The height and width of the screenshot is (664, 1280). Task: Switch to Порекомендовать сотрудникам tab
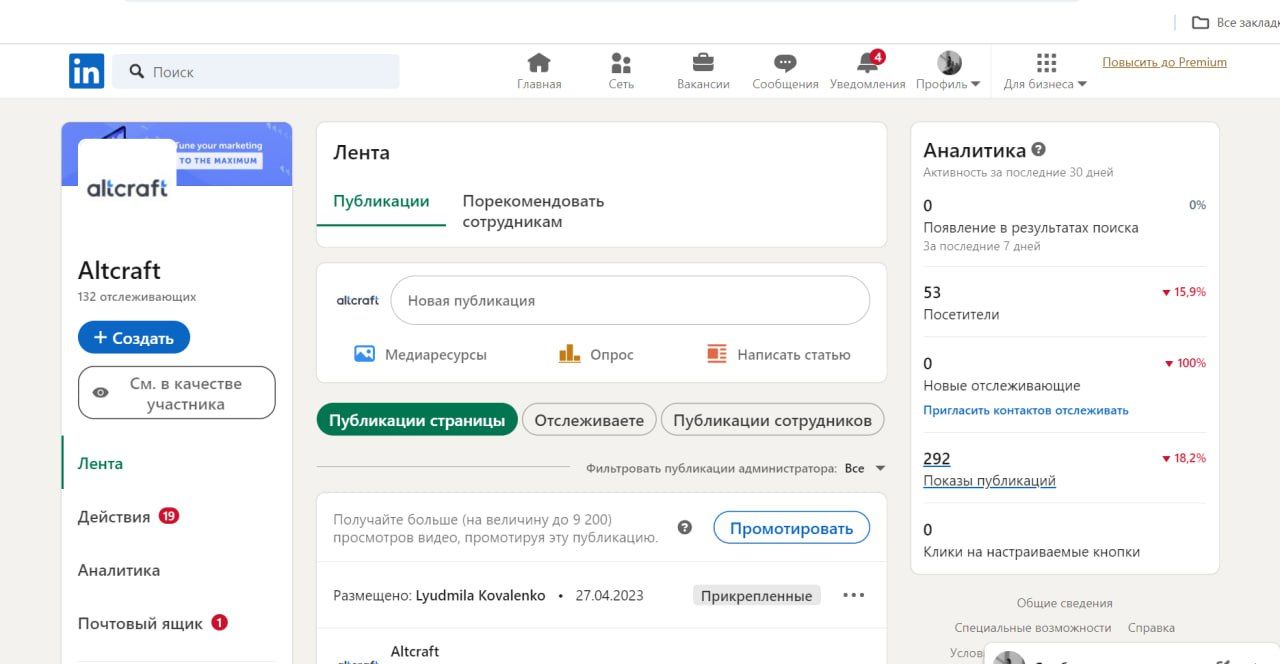pyautogui.click(x=533, y=211)
